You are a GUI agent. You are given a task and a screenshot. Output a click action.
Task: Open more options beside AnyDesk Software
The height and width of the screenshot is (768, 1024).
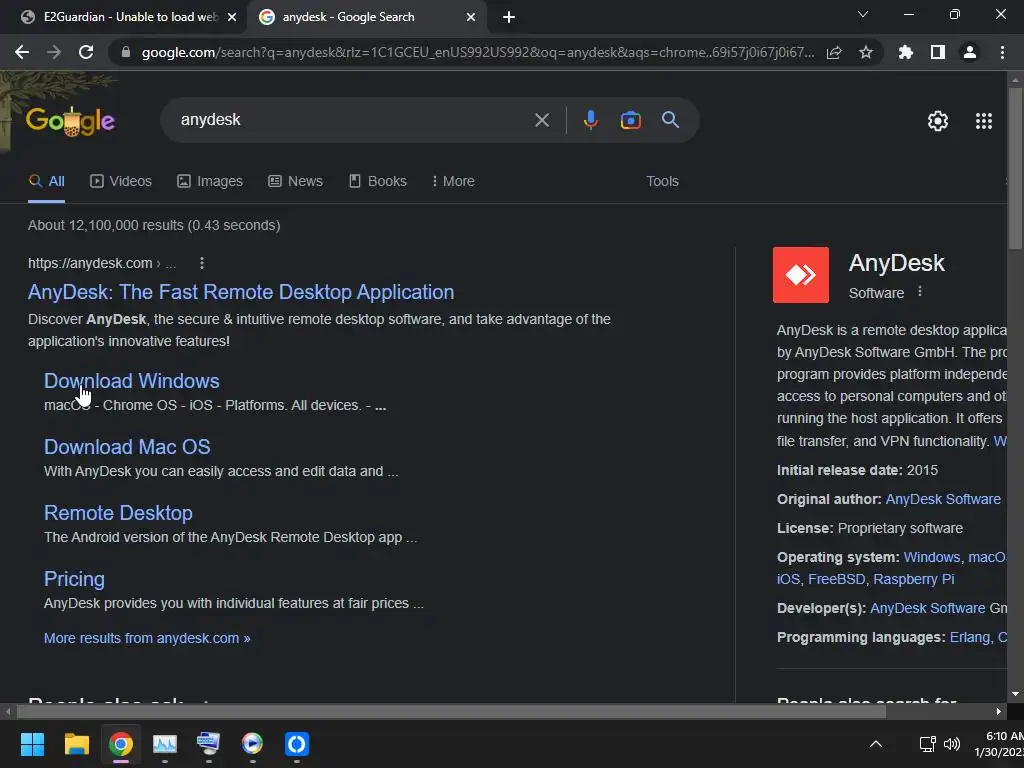pyautogui.click(x=920, y=292)
